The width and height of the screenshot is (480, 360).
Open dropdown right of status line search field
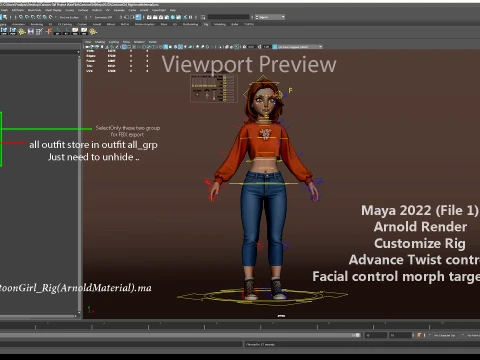coord(270,17)
